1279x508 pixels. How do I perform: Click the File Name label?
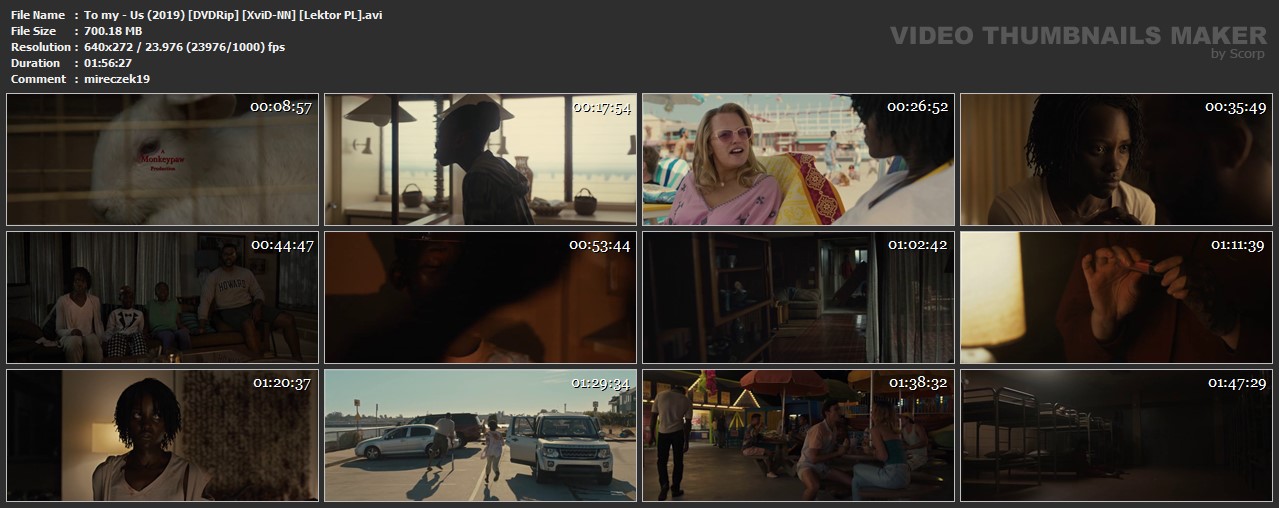tap(38, 15)
